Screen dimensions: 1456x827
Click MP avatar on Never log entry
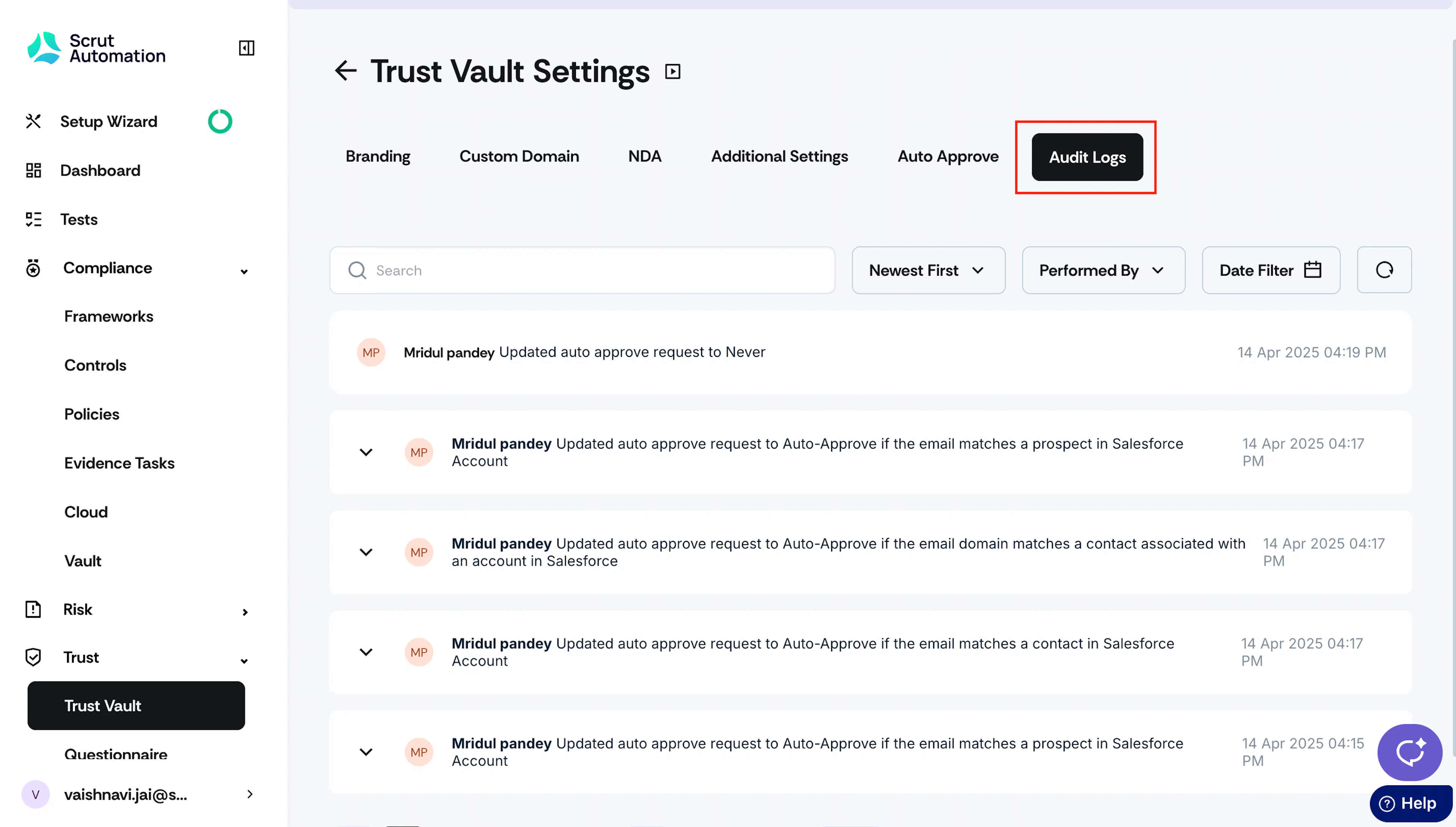tap(371, 353)
